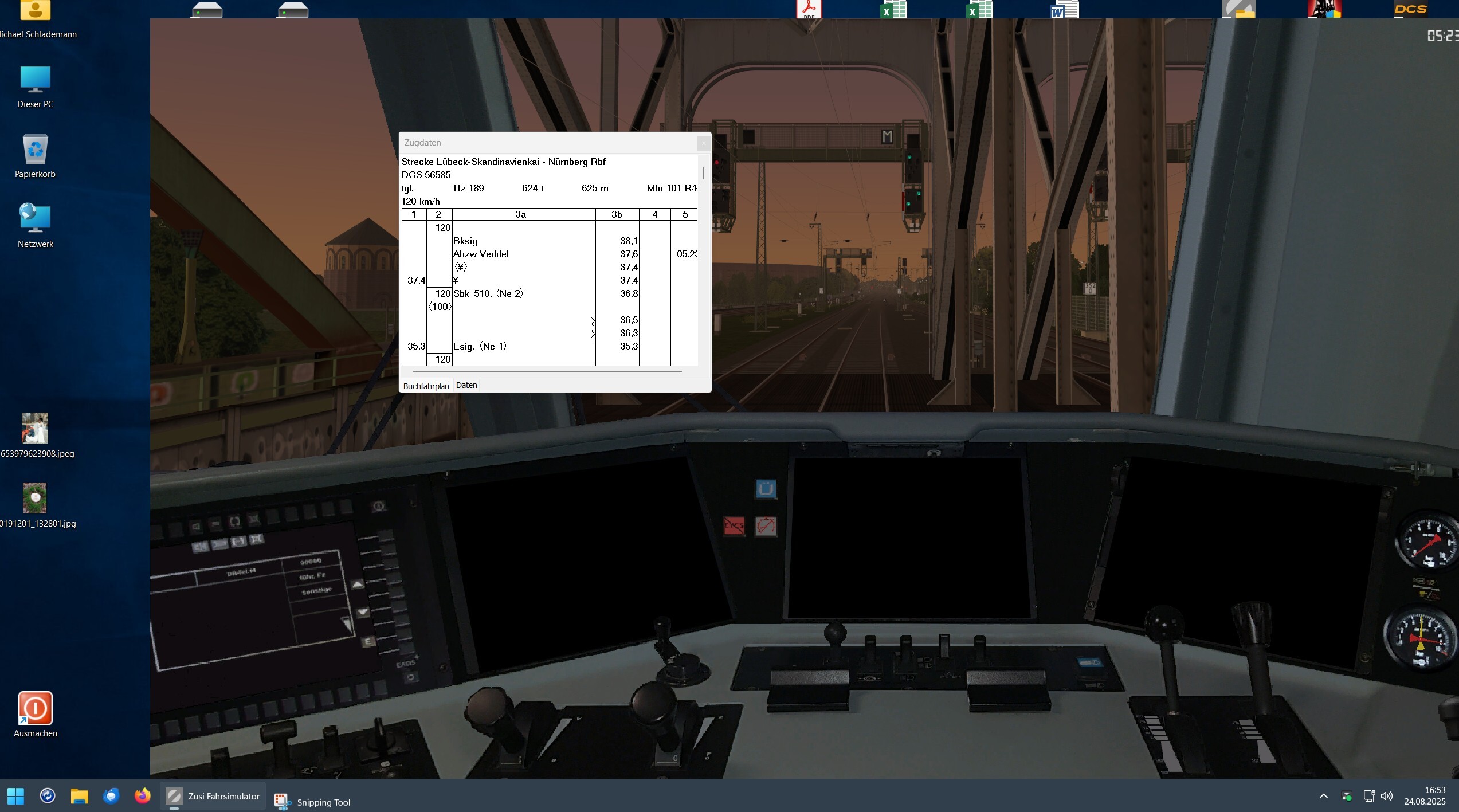Open the Papierkorb recycle bin icon
Viewport: 1459px width, 812px height.
36,150
